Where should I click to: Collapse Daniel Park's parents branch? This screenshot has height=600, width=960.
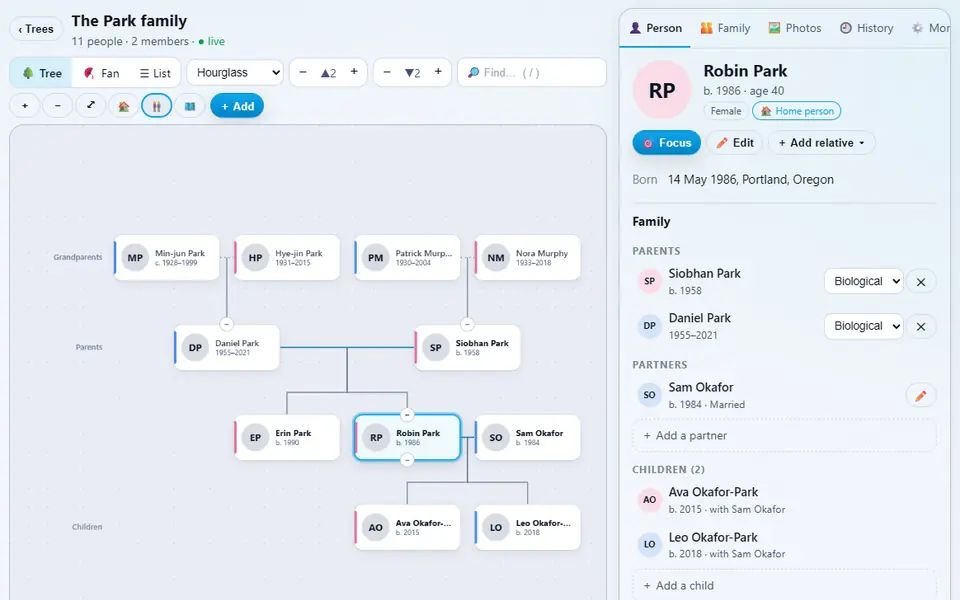227,324
